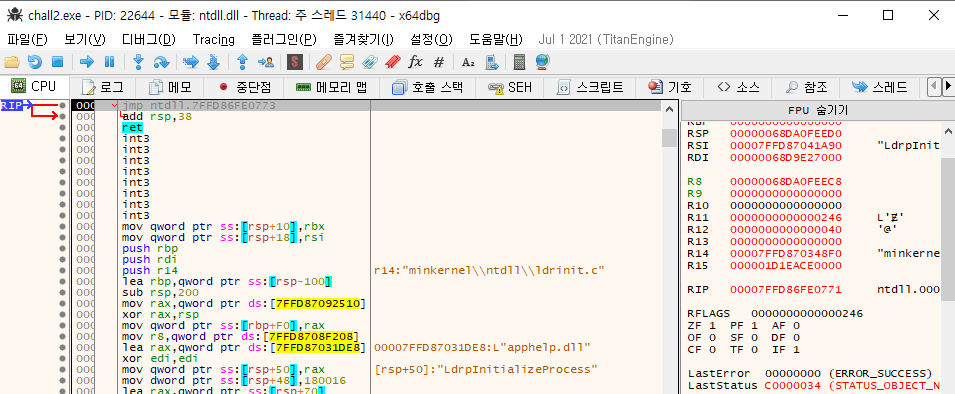
Task: Toggle breakpoint bullet beside 'push rdi'
Action: point(62,259)
